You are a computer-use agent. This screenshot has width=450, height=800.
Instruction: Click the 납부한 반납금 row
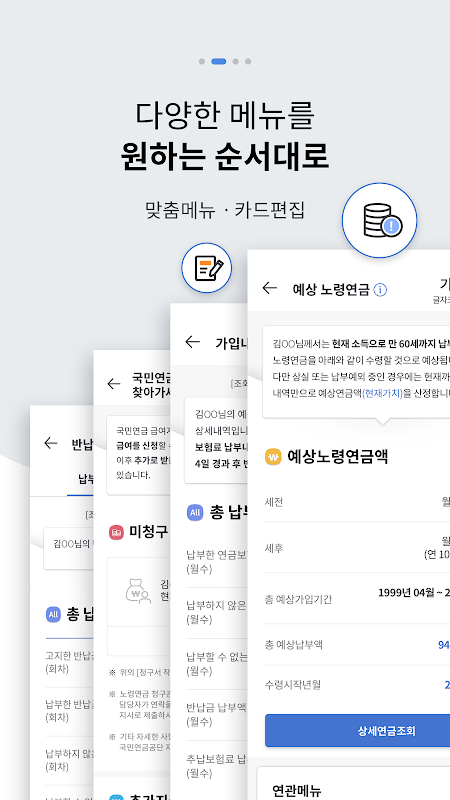pyautogui.click(x=69, y=711)
